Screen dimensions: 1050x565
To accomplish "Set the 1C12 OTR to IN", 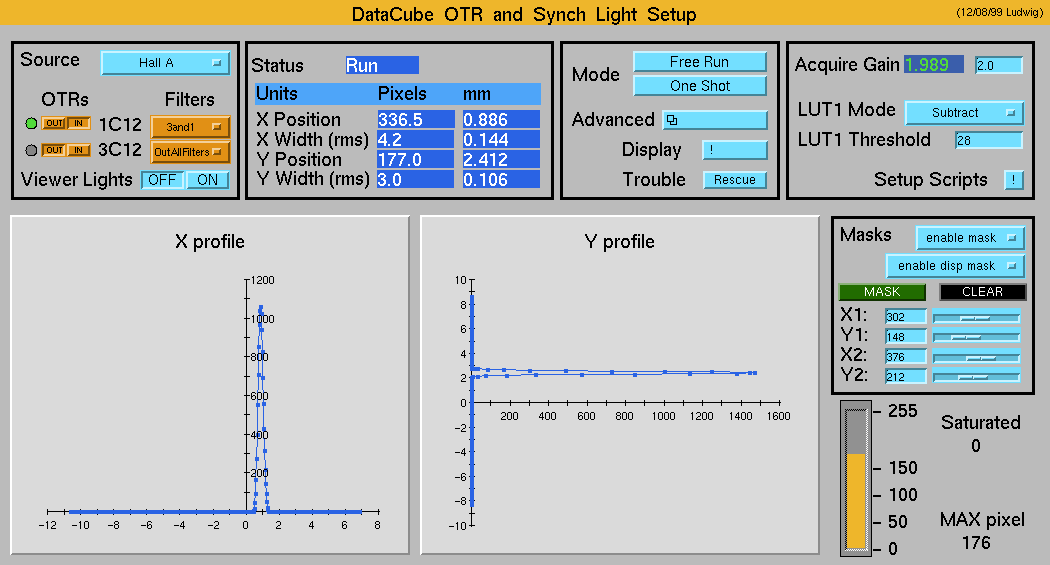I will (78, 124).
